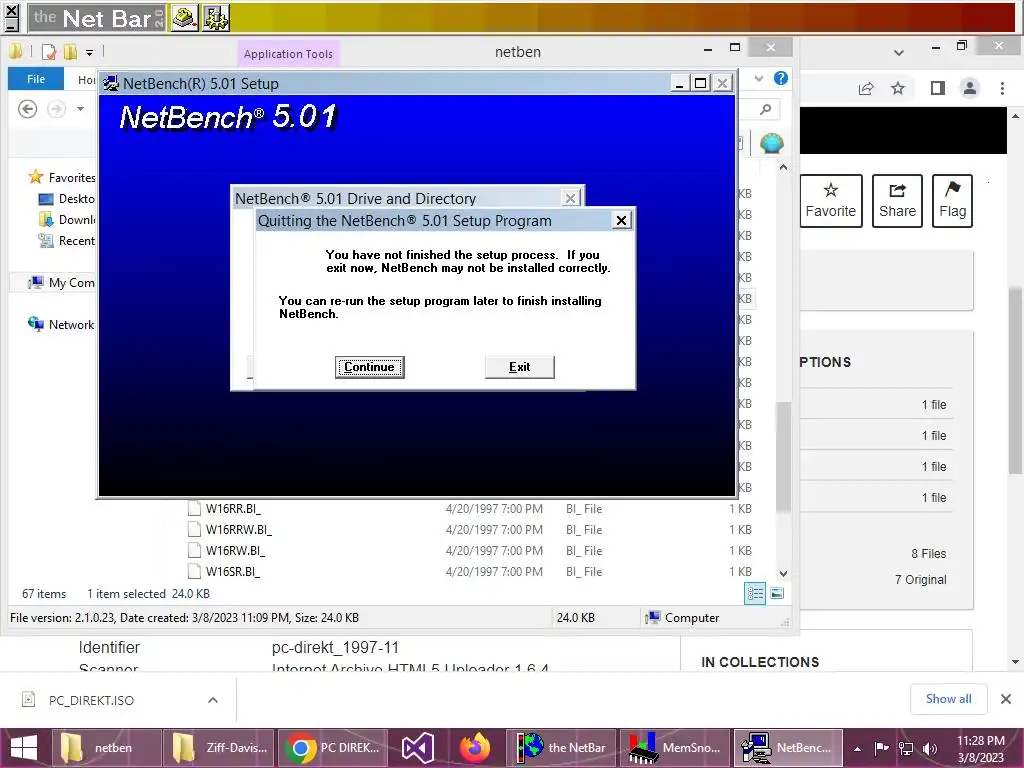Close the Net Bar strip
1024x768 pixels.
click(12, 10)
